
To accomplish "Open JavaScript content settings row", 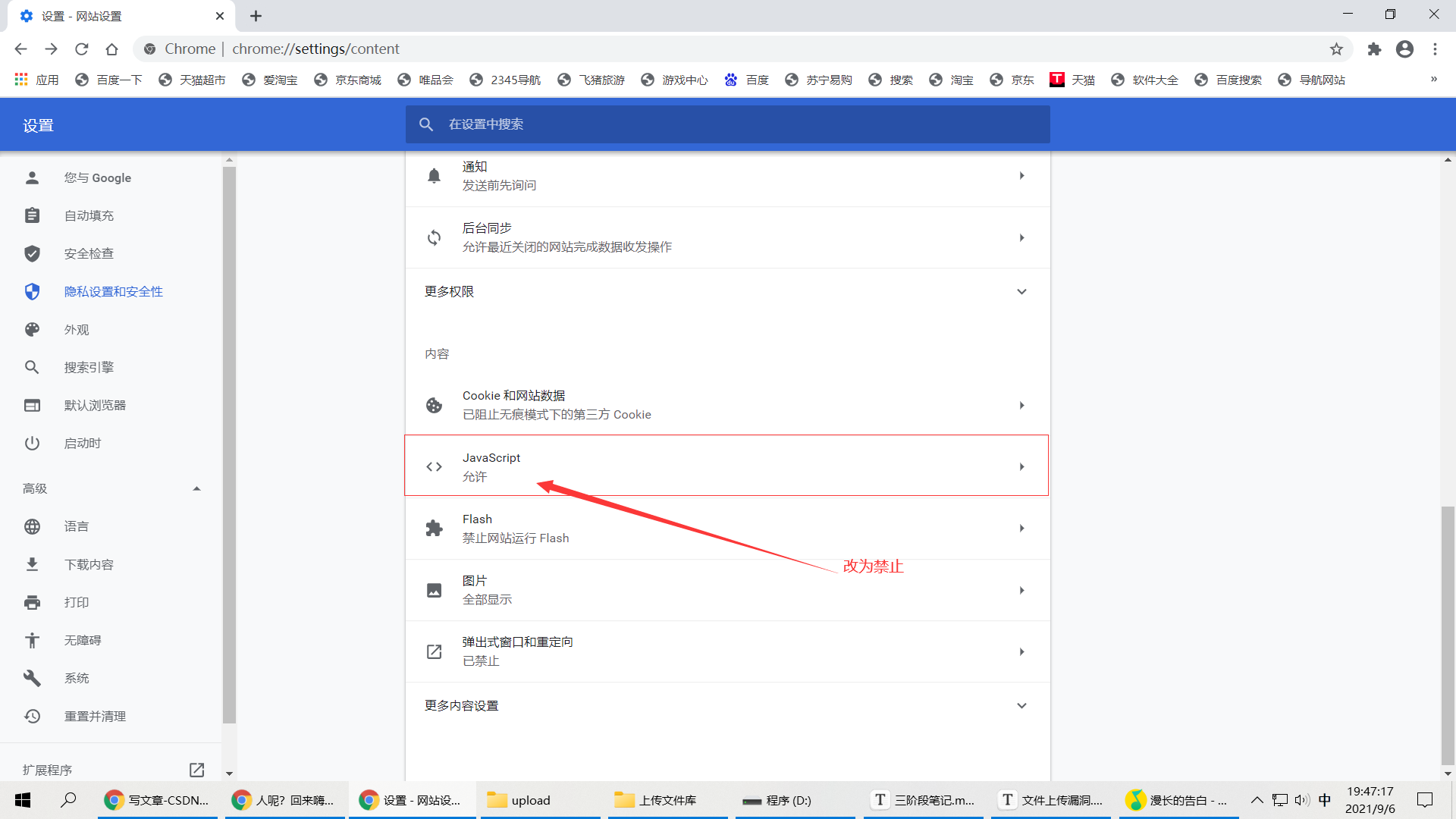I will coord(726,466).
